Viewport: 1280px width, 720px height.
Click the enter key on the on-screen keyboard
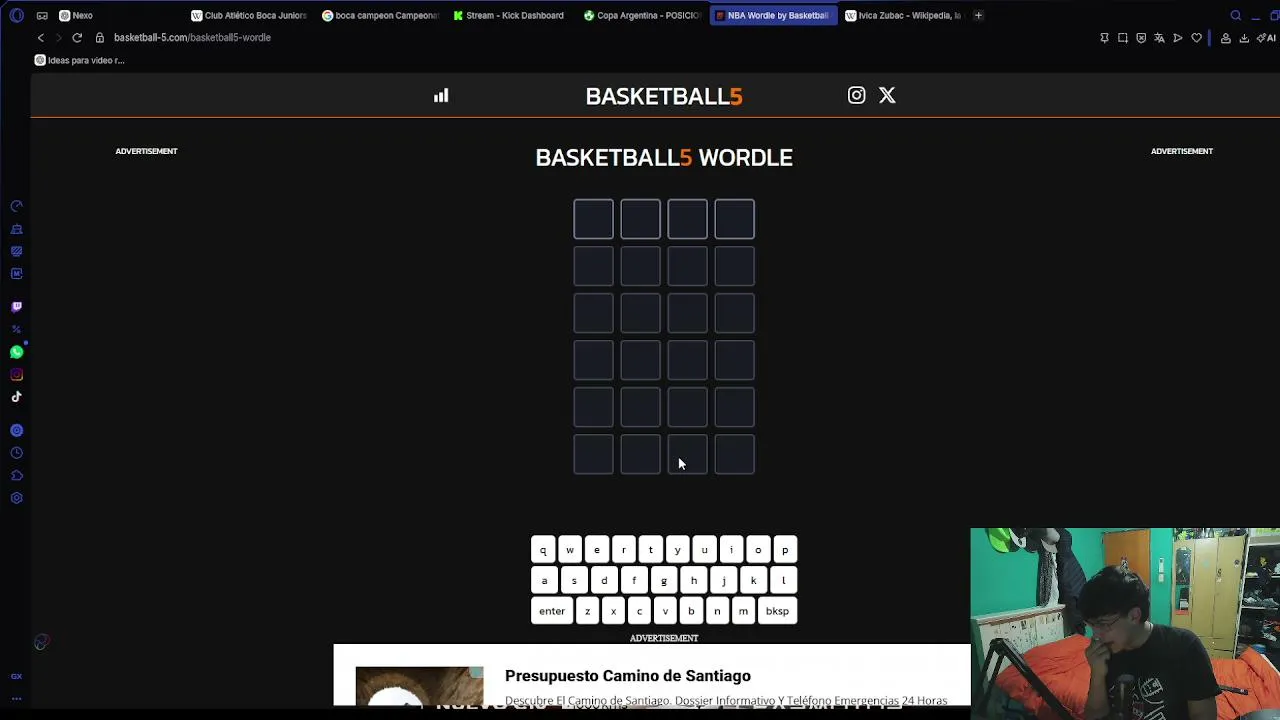[x=552, y=611]
